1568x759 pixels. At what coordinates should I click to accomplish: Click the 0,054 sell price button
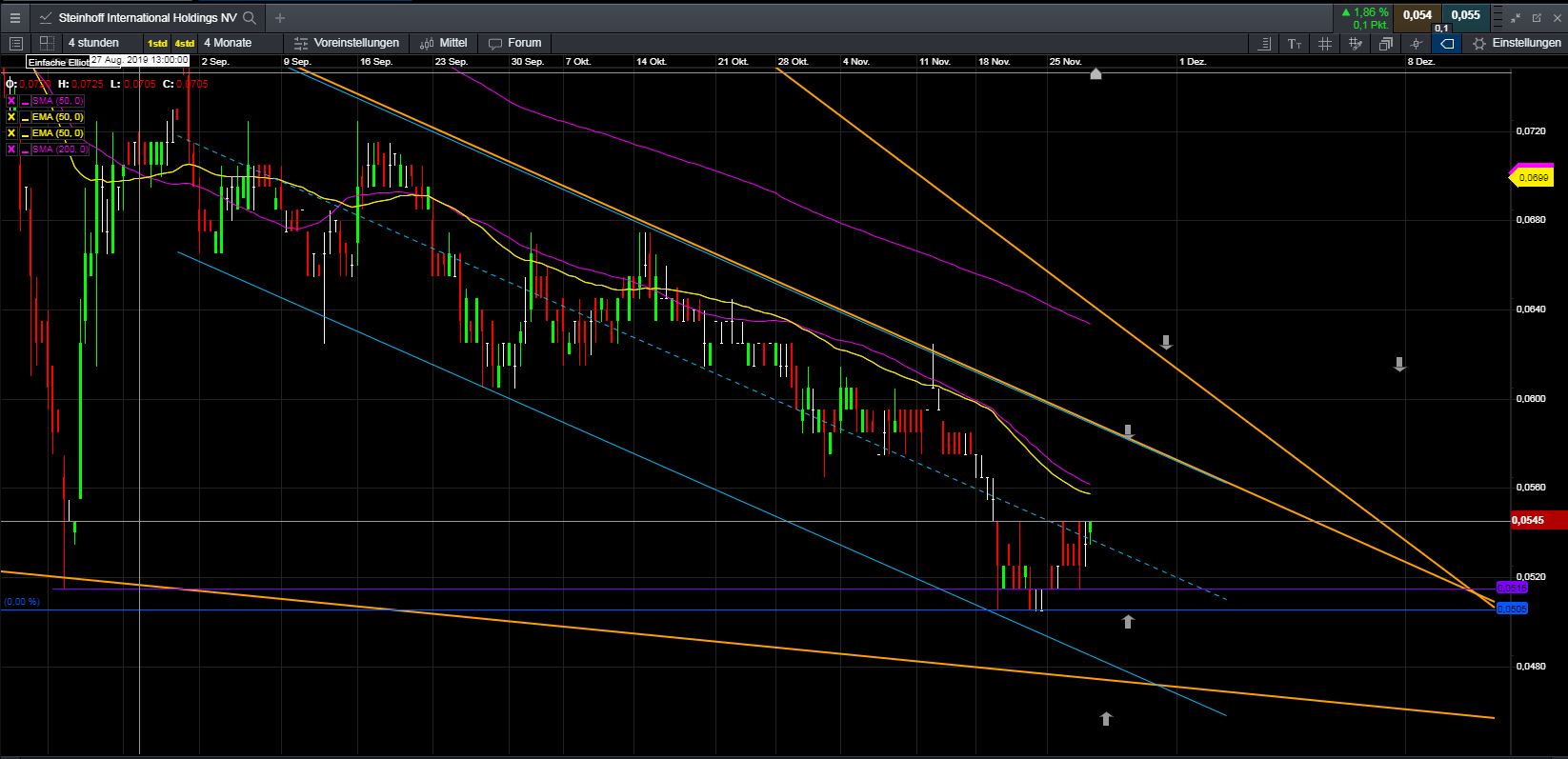coord(1417,15)
